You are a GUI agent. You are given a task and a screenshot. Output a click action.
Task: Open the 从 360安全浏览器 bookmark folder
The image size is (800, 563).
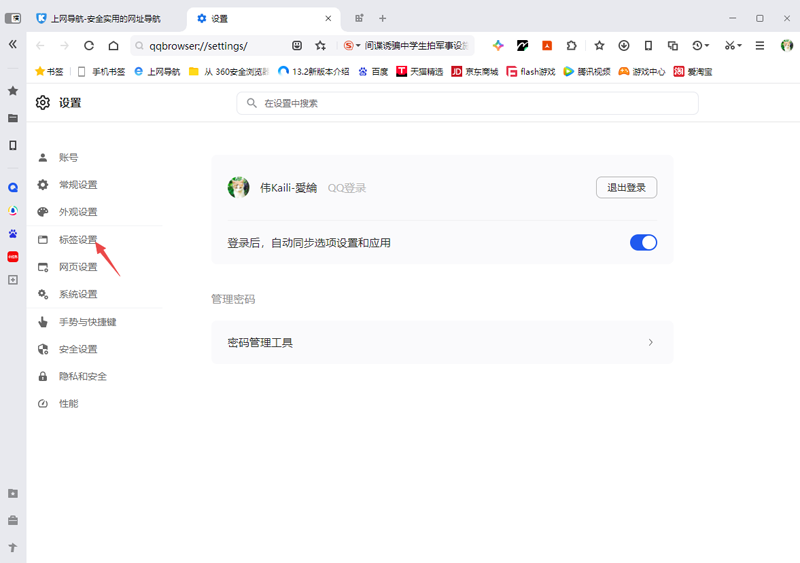[229, 71]
